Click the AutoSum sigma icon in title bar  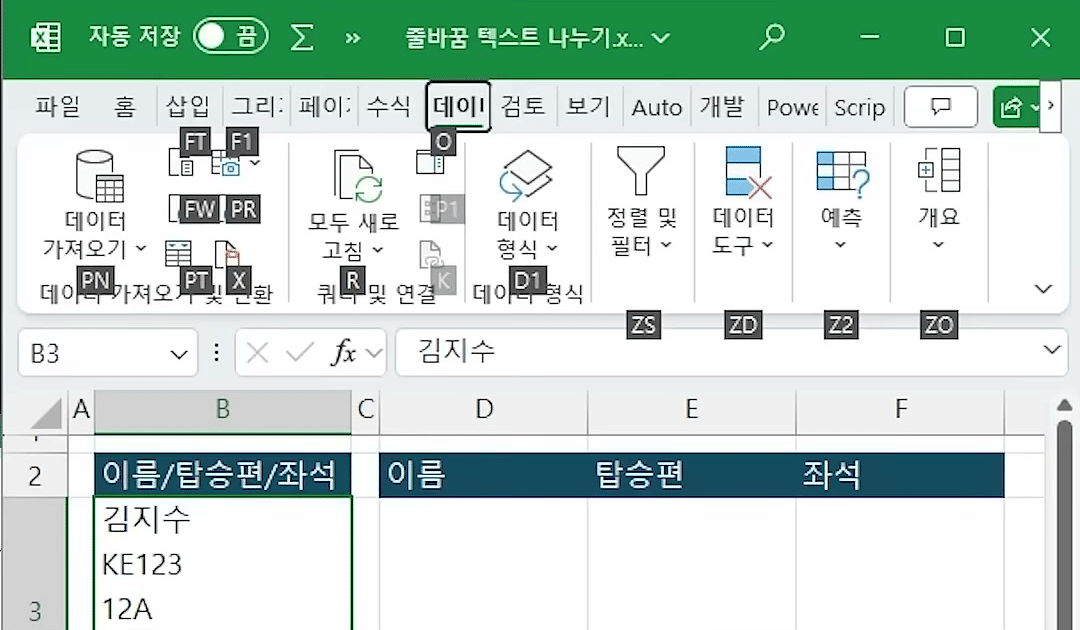(x=302, y=37)
